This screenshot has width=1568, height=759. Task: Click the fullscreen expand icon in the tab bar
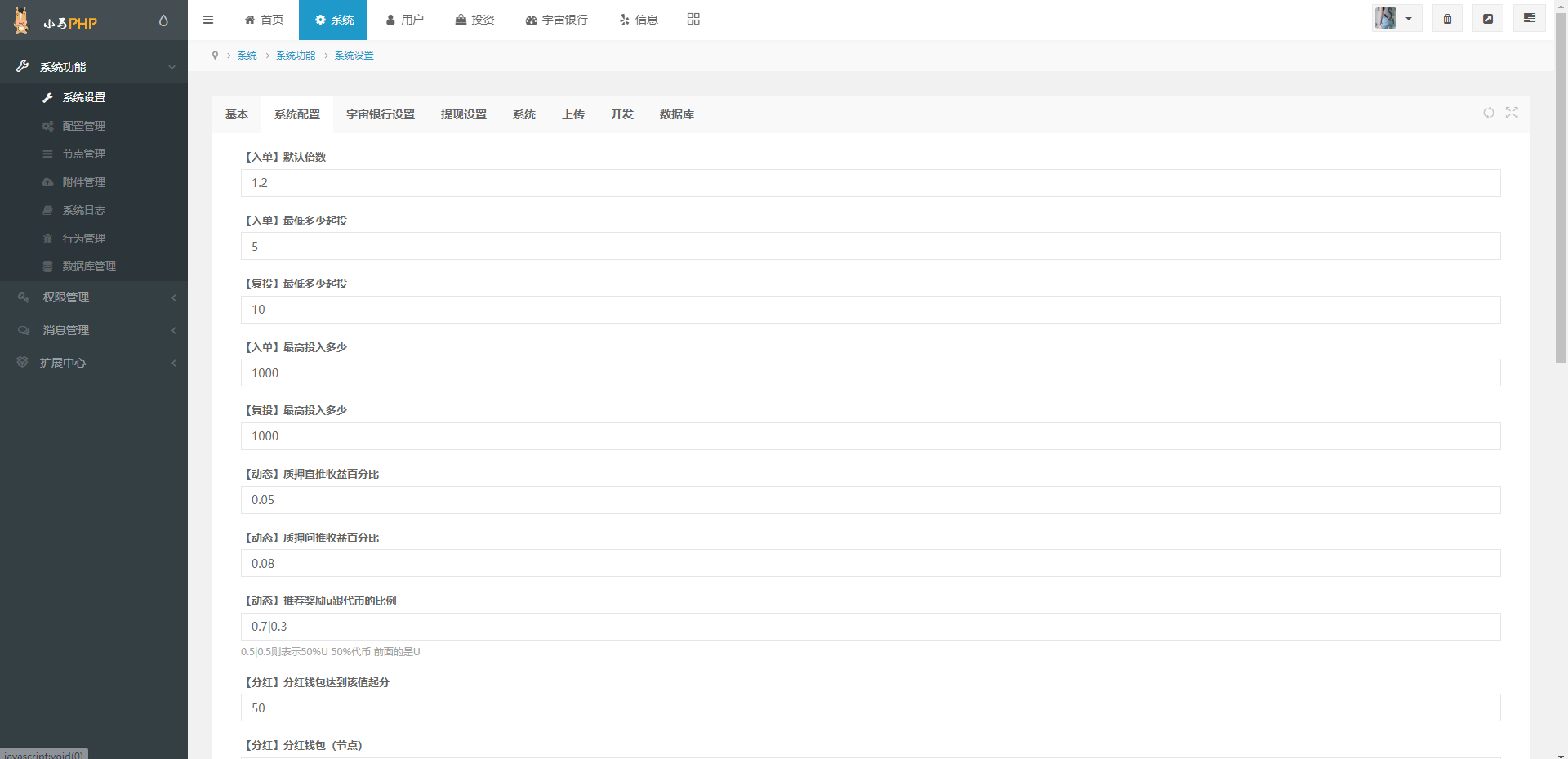tap(1512, 113)
